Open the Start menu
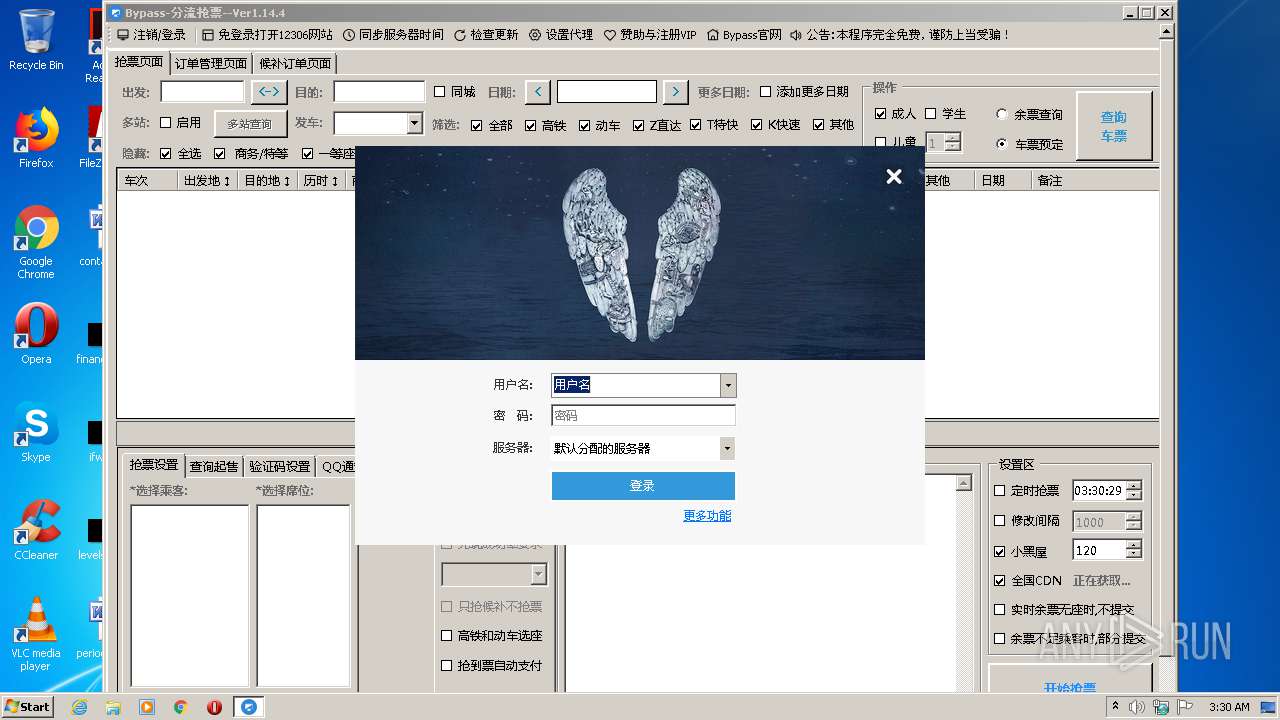The width and height of the screenshot is (1280, 720). coord(27,707)
